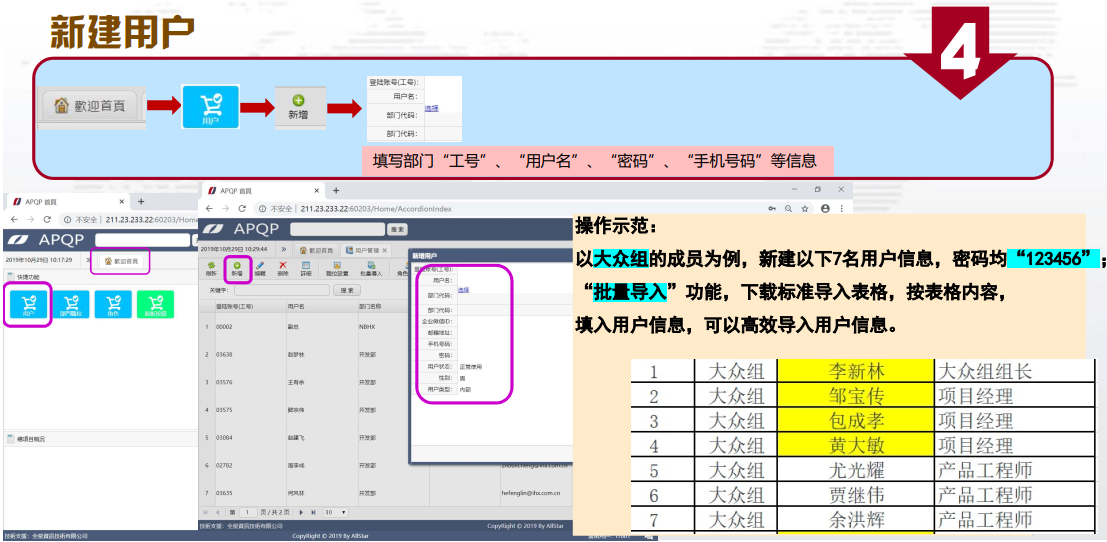Click the page number field in pager
The height and width of the screenshot is (542, 1107).
pyautogui.click(x=249, y=512)
